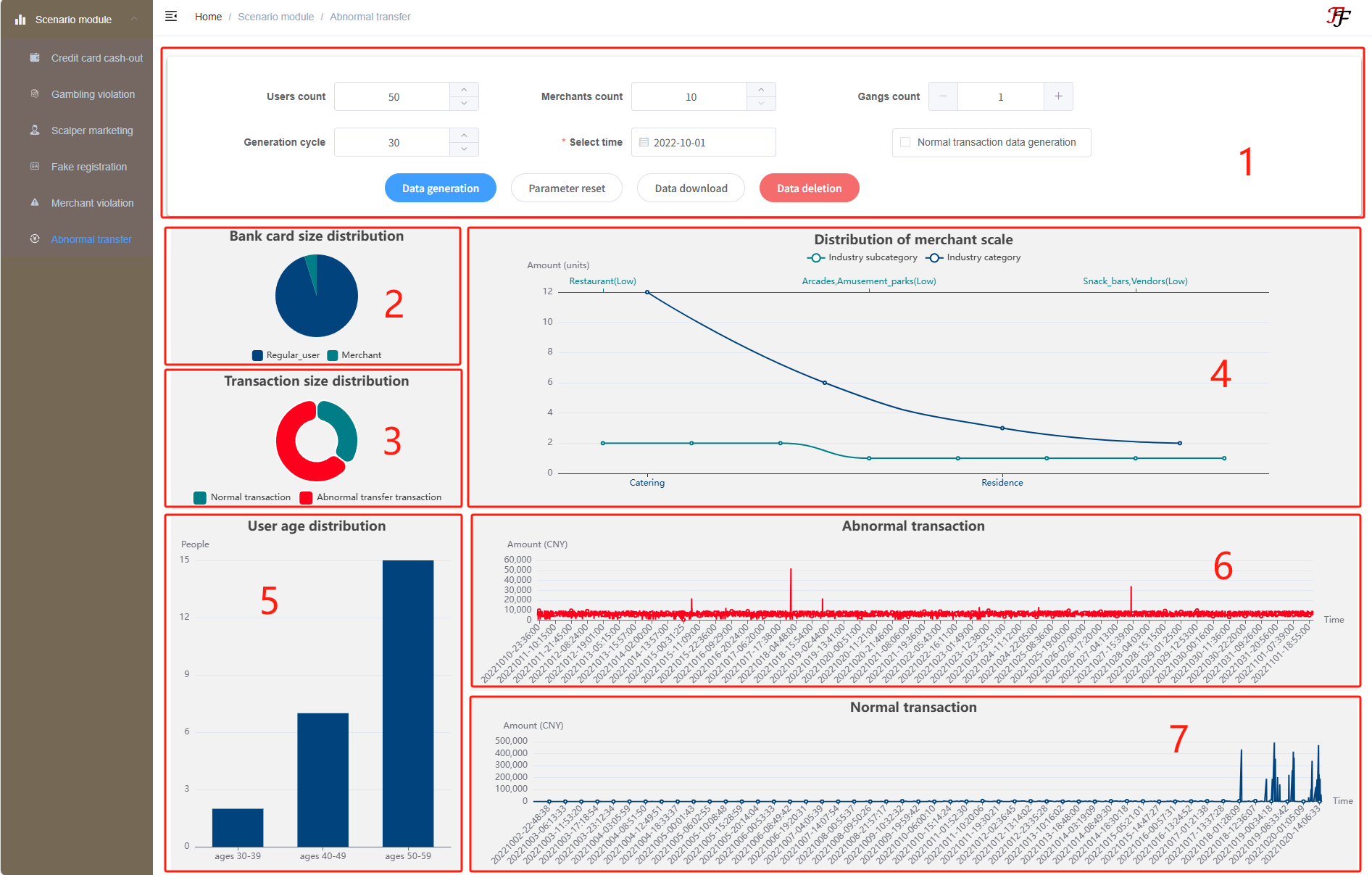Screen dimensions: 1372x875
Task: Click the Abnormal transfer sidebar icon
Action: (35, 239)
